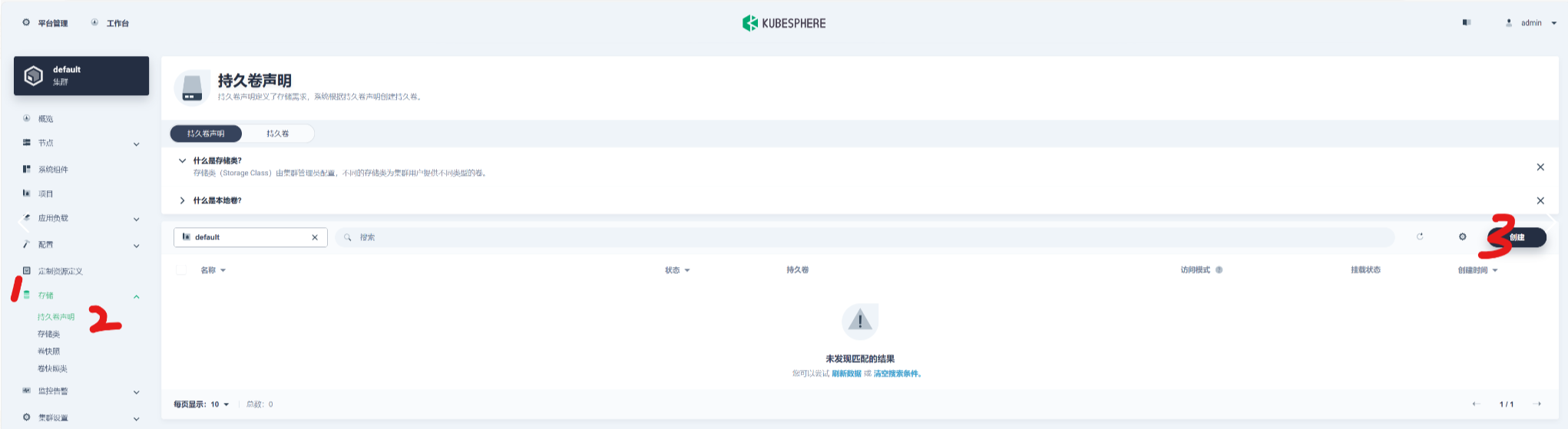Click the KubeSphere logo
The width and height of the screenshot is (1568, 429).
click(x=784, y=23)
